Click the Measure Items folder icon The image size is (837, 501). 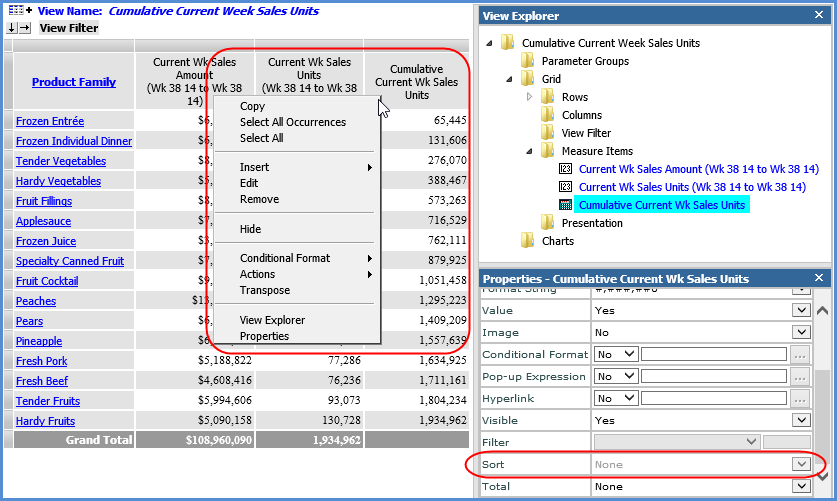tap(547, 151)
